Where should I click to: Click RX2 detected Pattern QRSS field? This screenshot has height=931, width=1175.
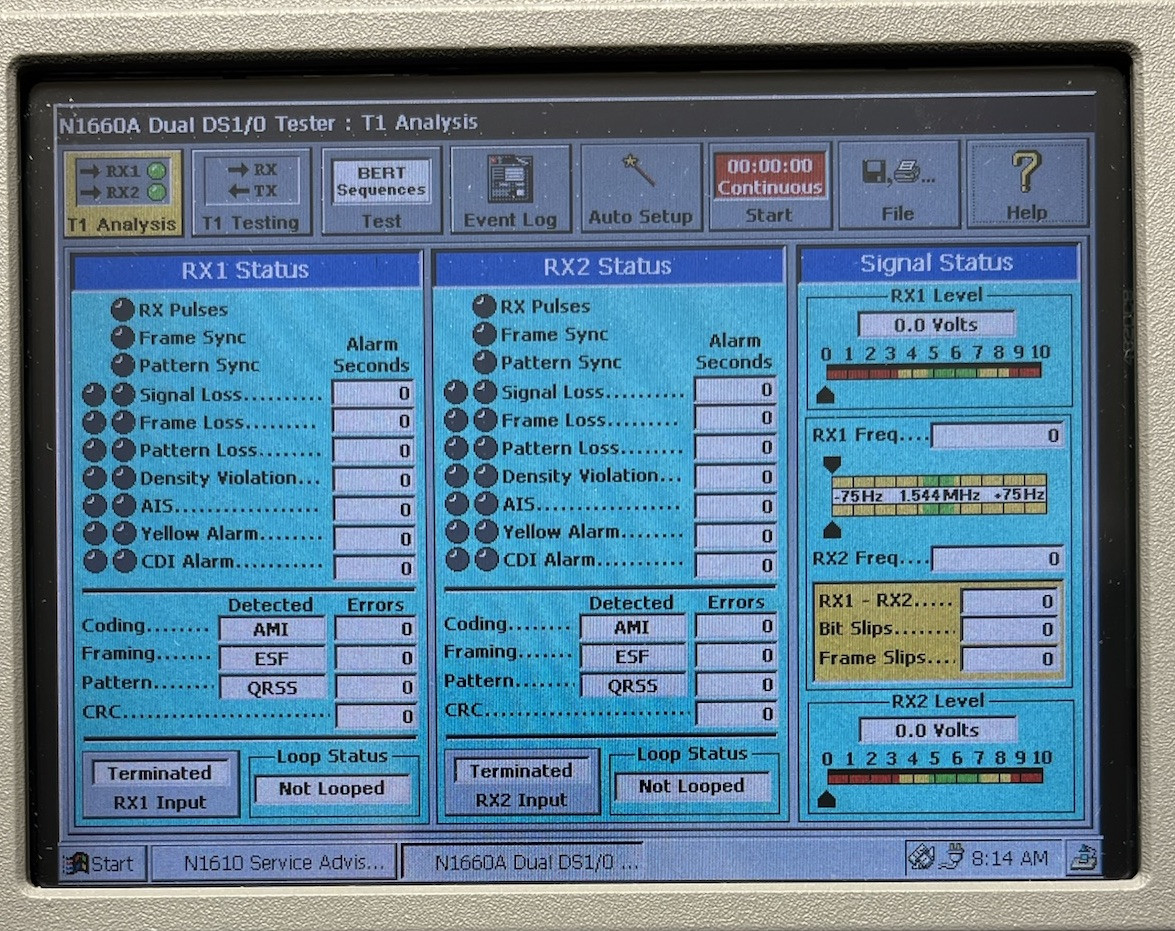point(633,685)
